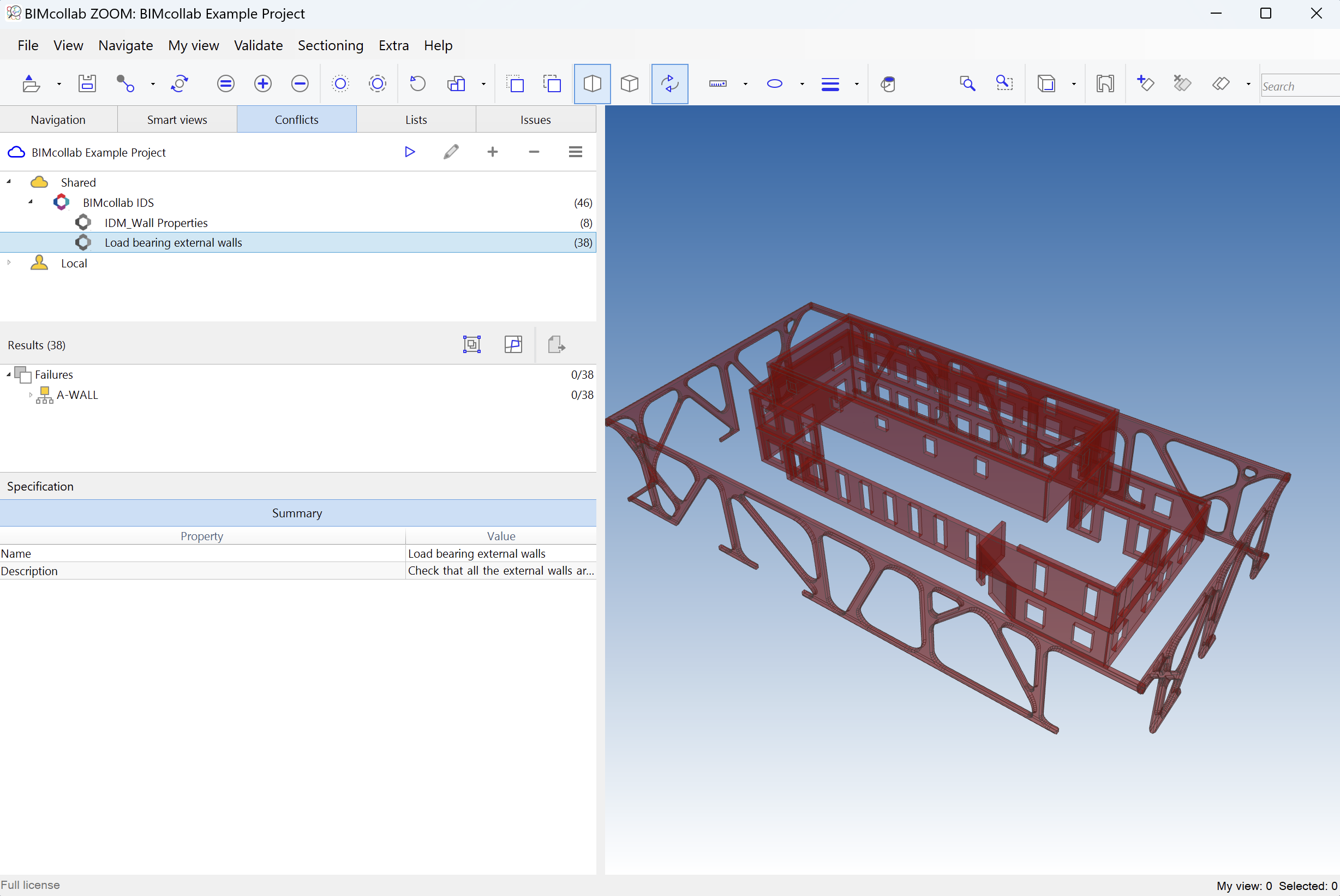This screenshot has width=1340, height=896.
Task: Toggle the highlighted blue cycle arrows icon
Action: pos(669,84)
